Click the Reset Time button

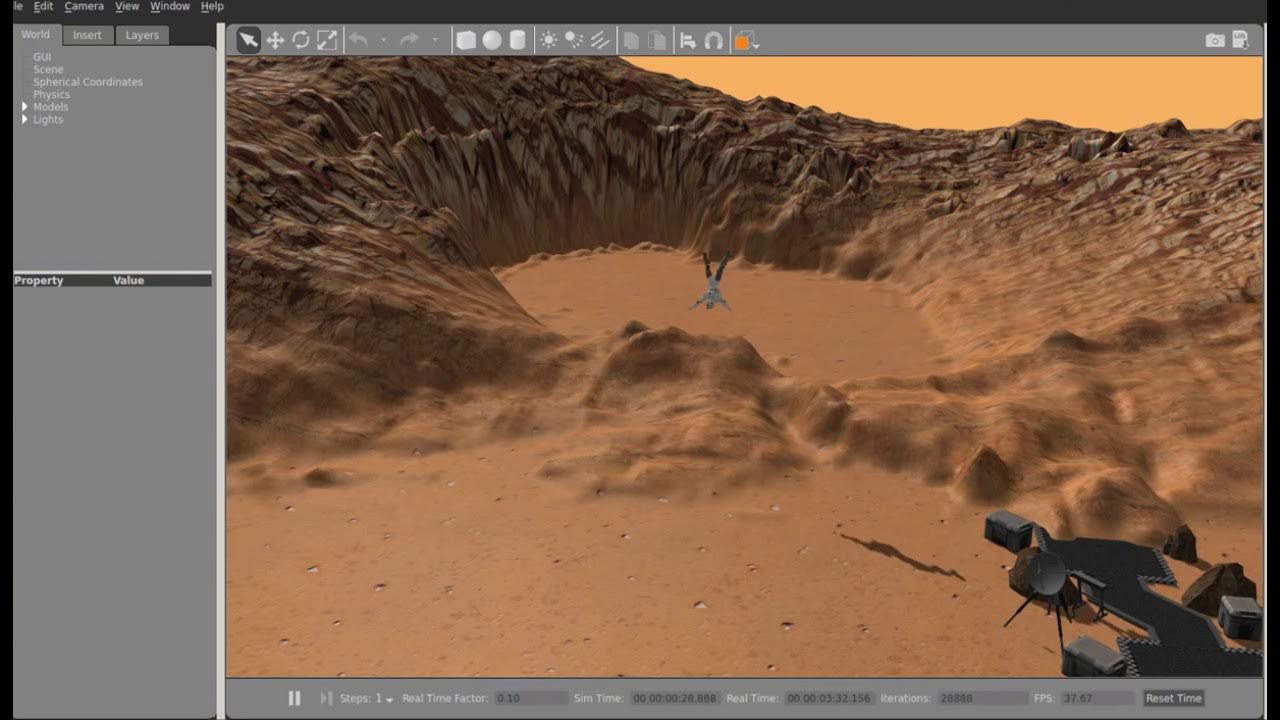(1174, 698)
